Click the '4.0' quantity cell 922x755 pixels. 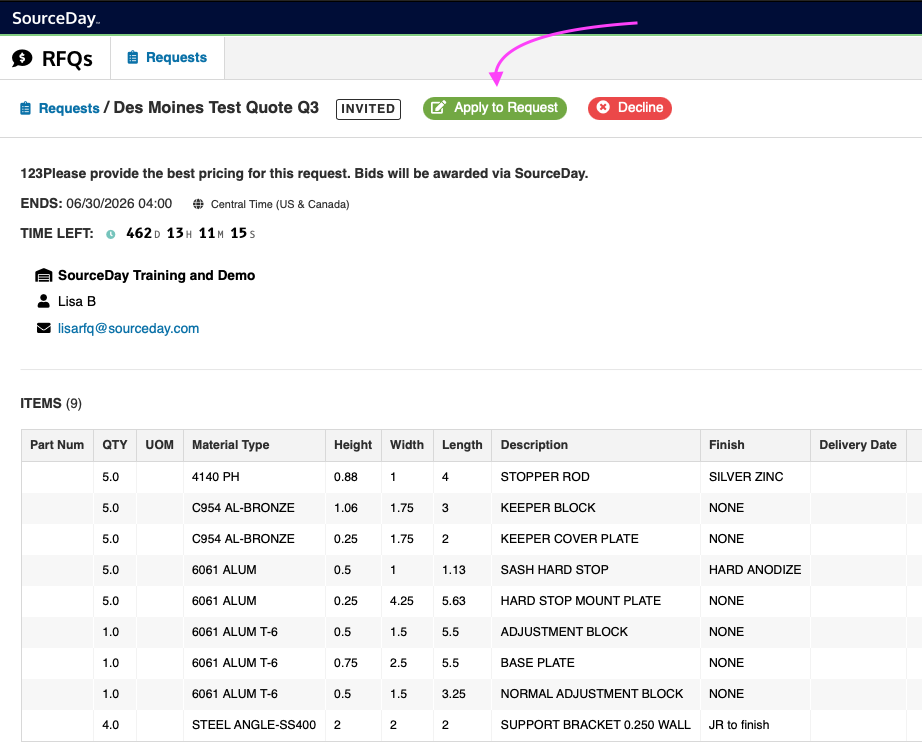click(x=115, y=725)
